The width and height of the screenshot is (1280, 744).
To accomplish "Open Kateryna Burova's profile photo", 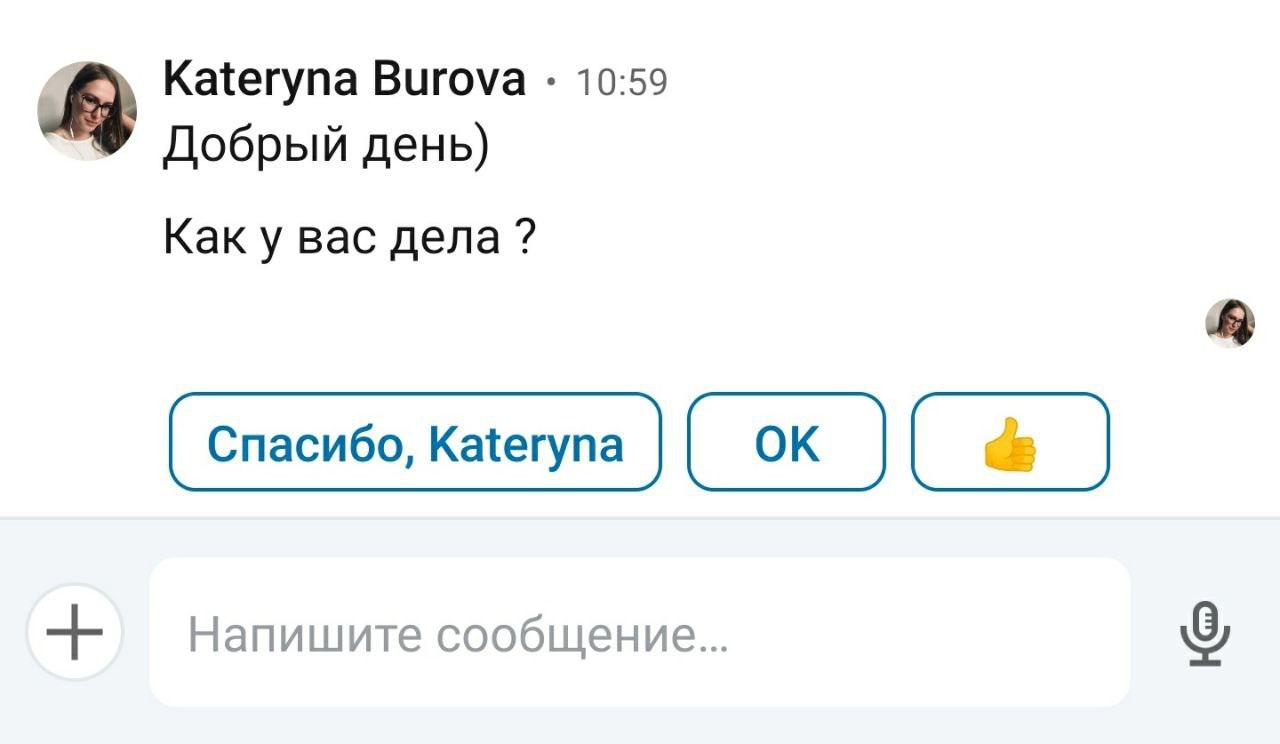I will 87,111.
